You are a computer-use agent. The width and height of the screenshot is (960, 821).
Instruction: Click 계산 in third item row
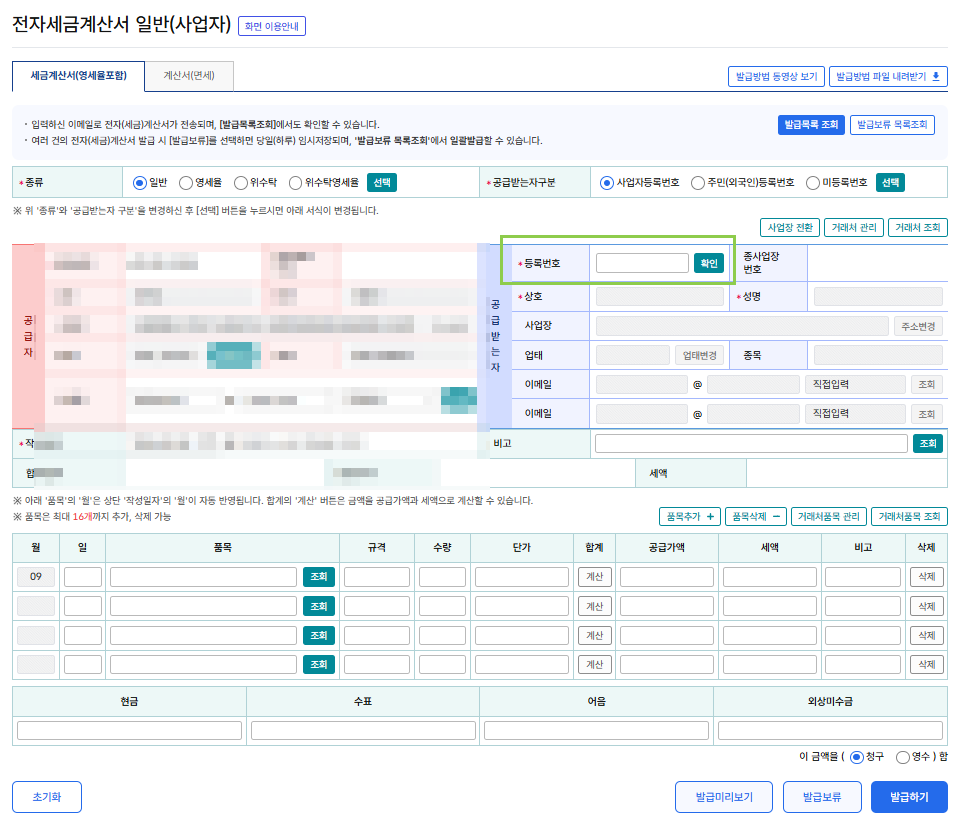(x=594, y=635)
